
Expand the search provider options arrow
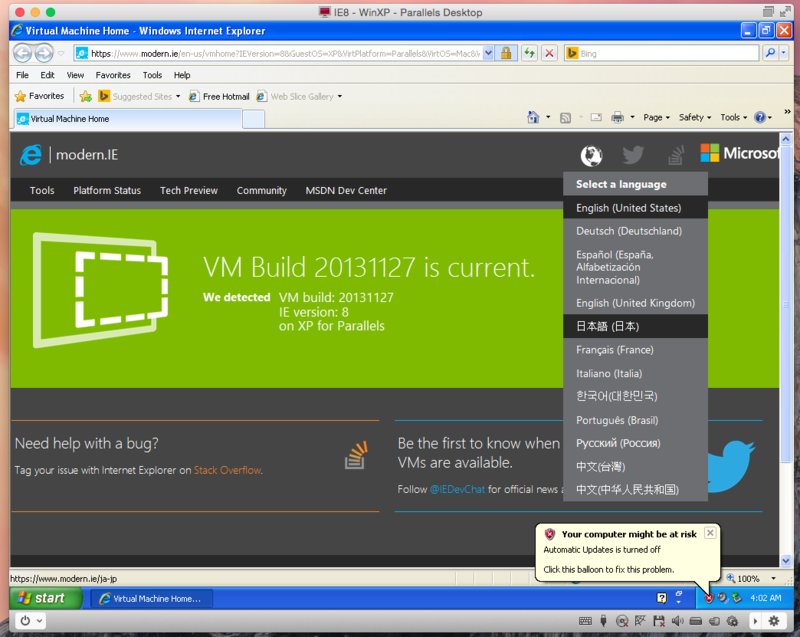pyautogui.click(x=784, y=53)
